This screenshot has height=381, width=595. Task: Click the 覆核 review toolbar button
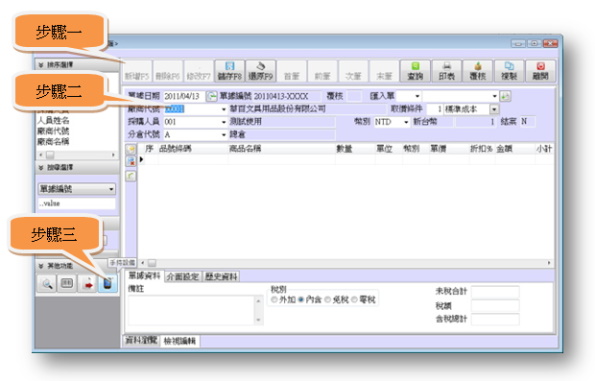pyautogui.click(x=478, y=71)
